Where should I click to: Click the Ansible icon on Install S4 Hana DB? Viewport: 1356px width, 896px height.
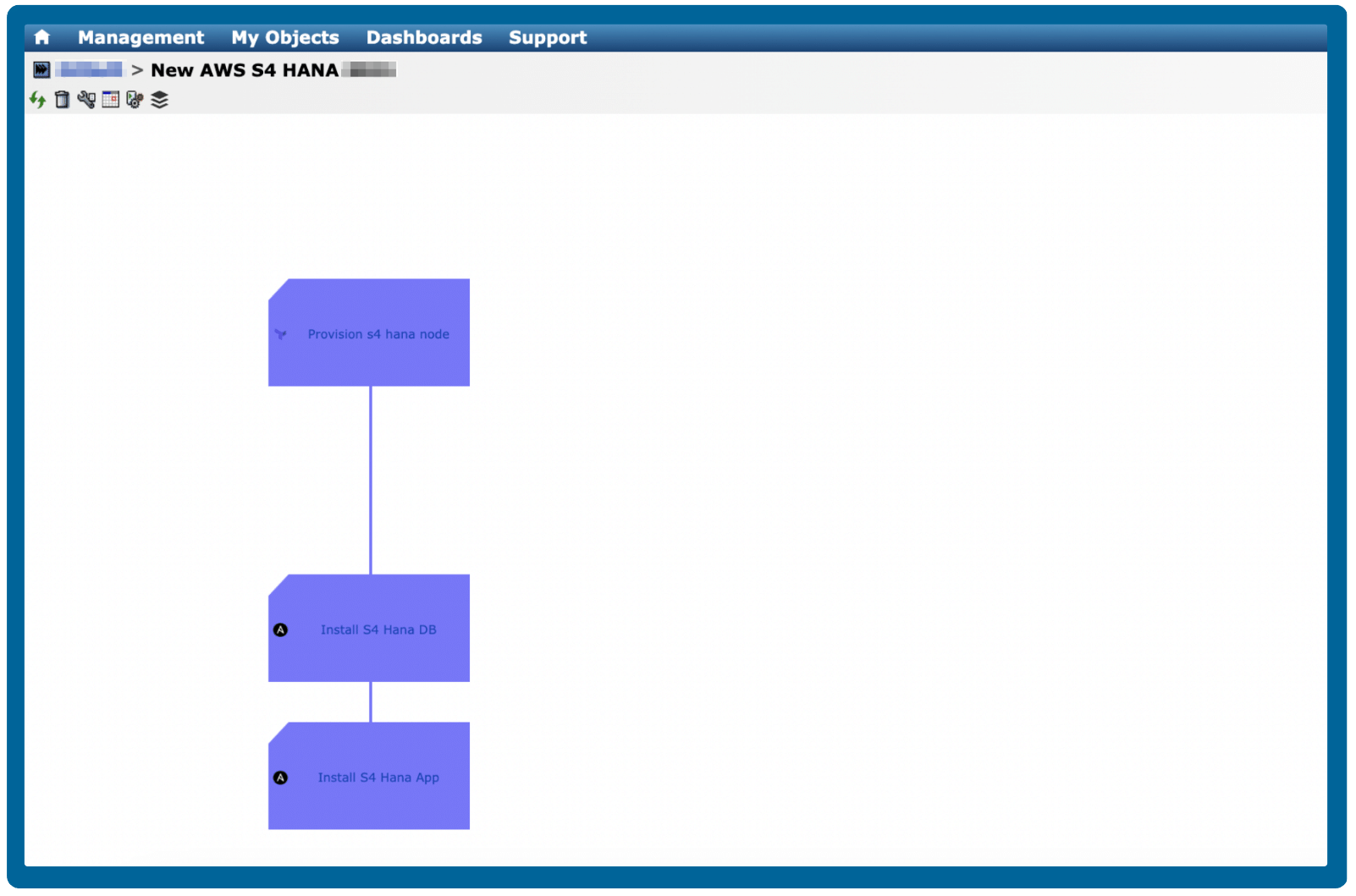[280, 629]
